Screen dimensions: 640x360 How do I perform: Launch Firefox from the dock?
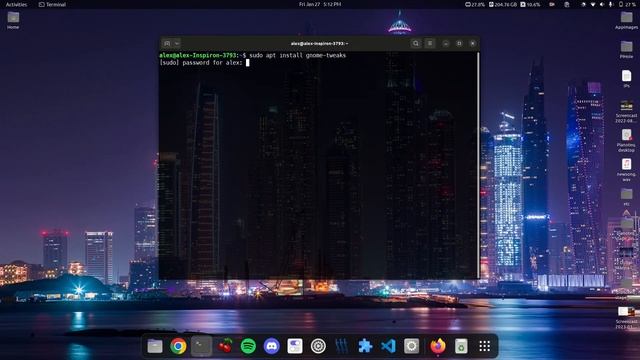click(438, 346)
